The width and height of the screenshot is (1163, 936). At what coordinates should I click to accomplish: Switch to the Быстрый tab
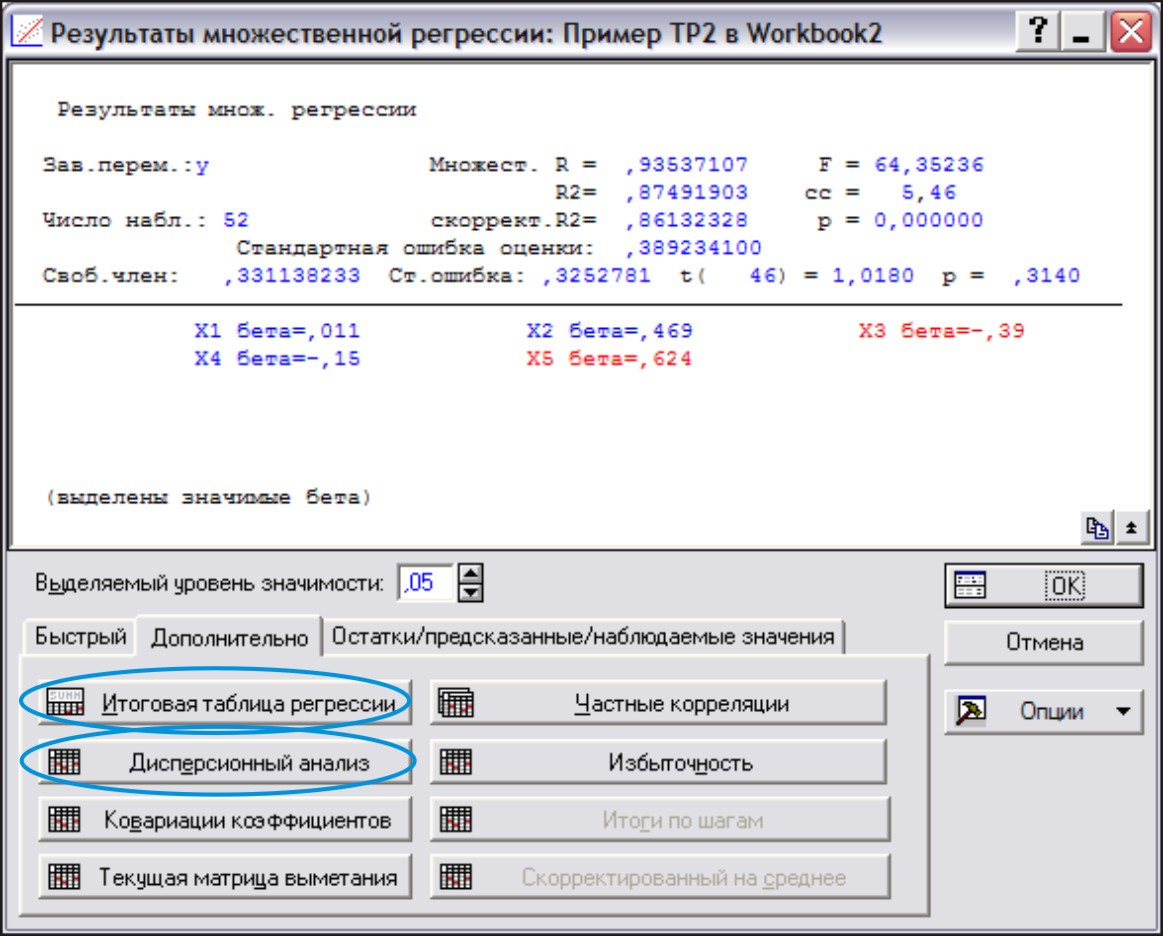80,636
